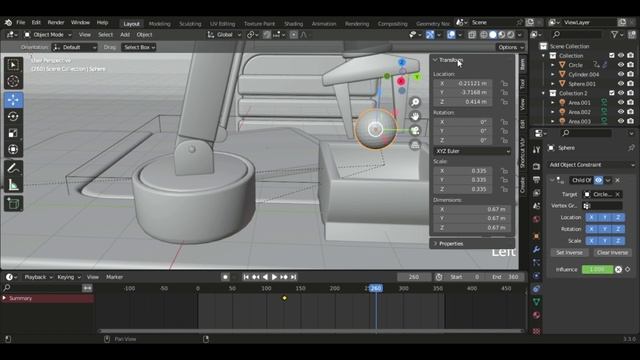Screen dimensions: 640x360
Task: Clear the Circle target field
Action: (618, 194)
